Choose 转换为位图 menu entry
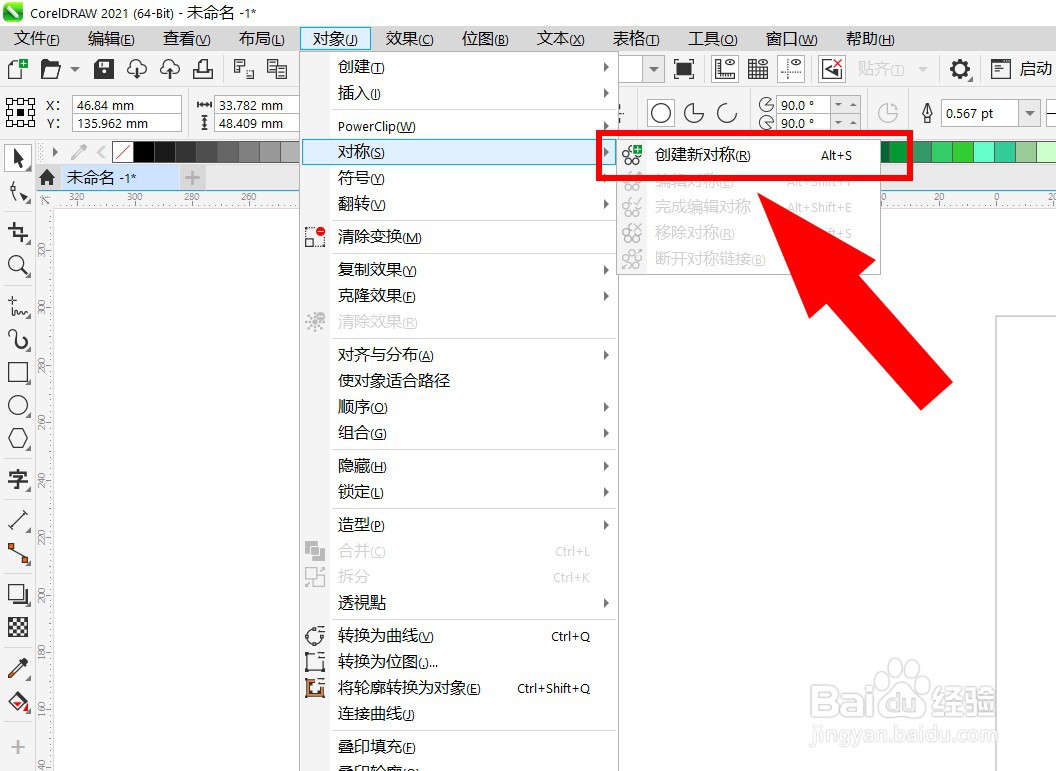The width and height of the screenshot is (1056, 771). pos(459,662)
